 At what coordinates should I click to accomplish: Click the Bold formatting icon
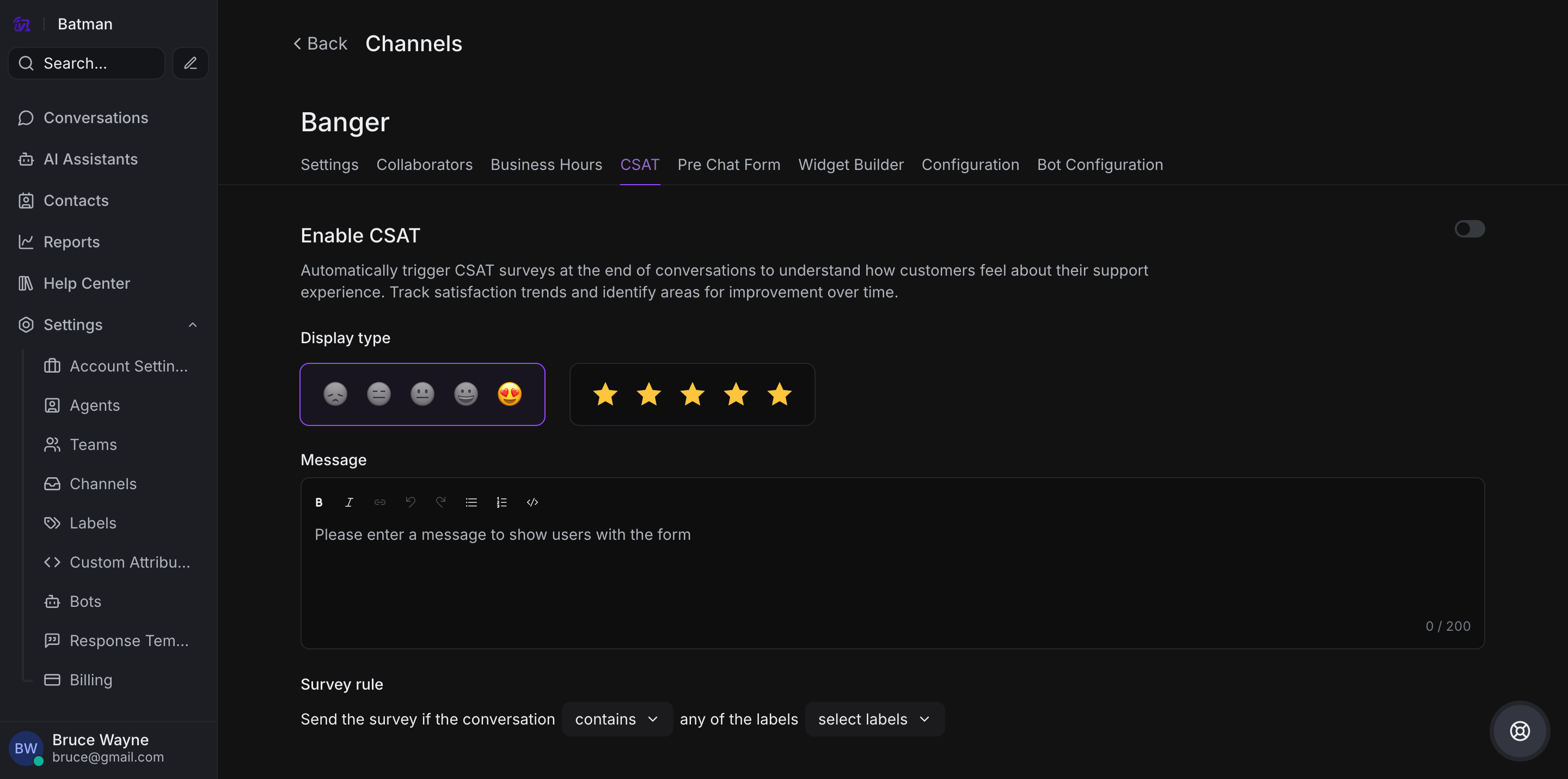coord(319,502)
